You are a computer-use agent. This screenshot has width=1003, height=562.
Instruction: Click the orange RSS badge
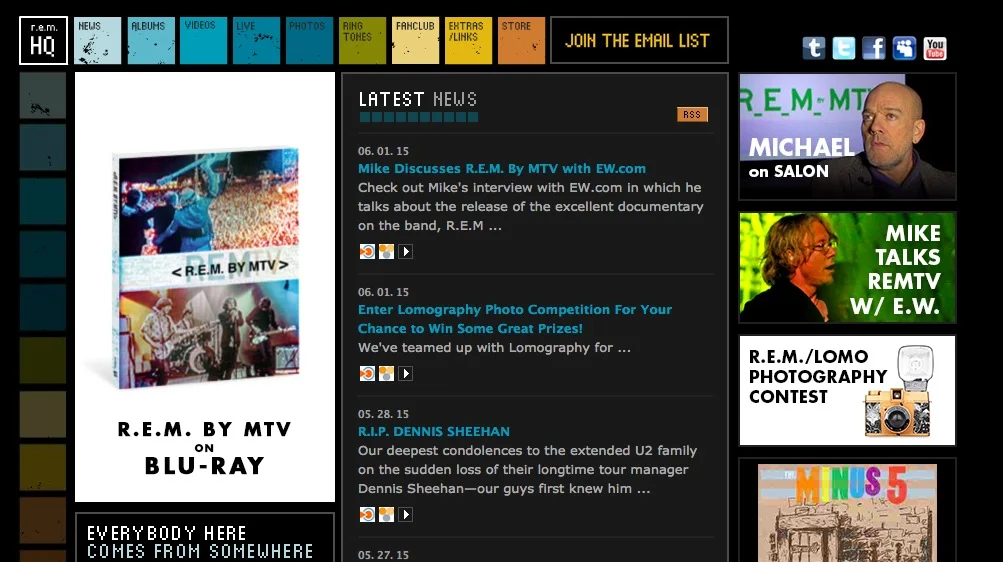692,114
